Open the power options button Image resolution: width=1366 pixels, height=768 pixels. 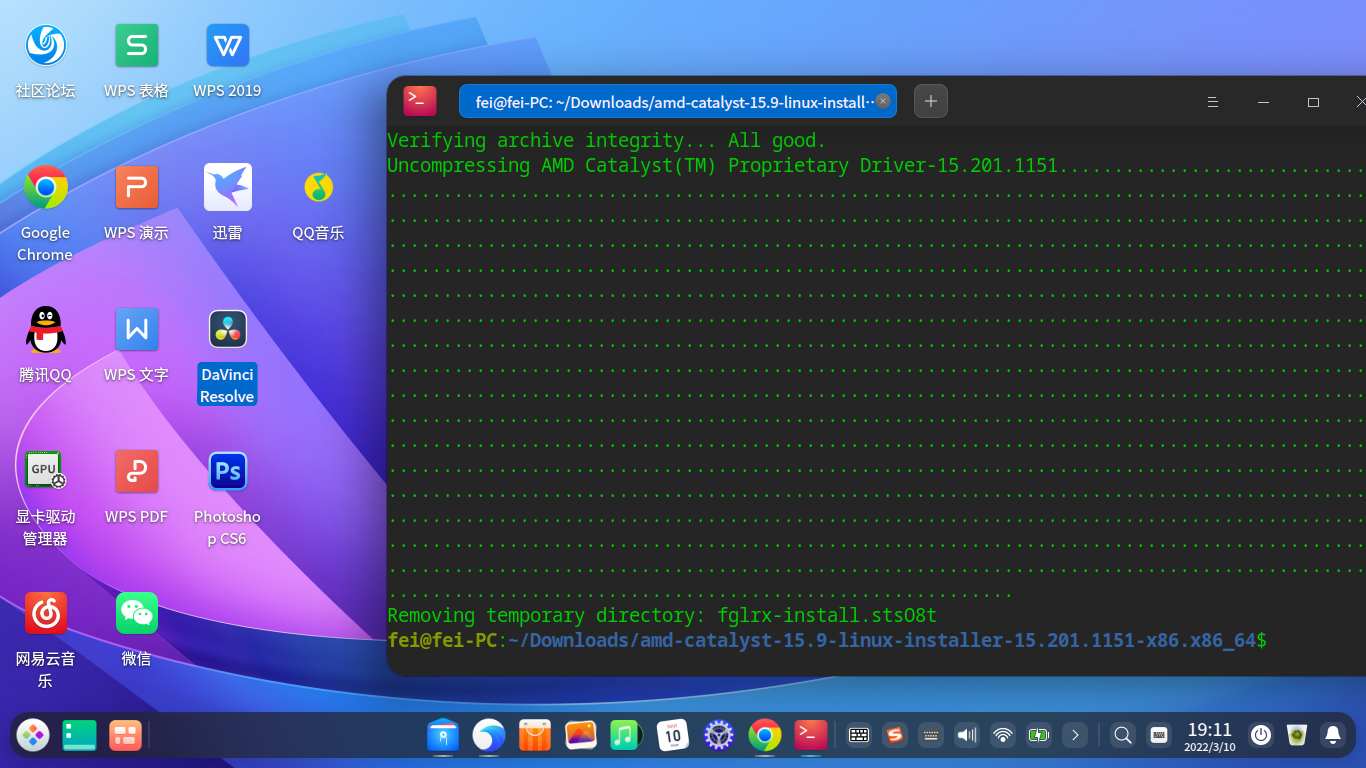(x=1261, y=735)
